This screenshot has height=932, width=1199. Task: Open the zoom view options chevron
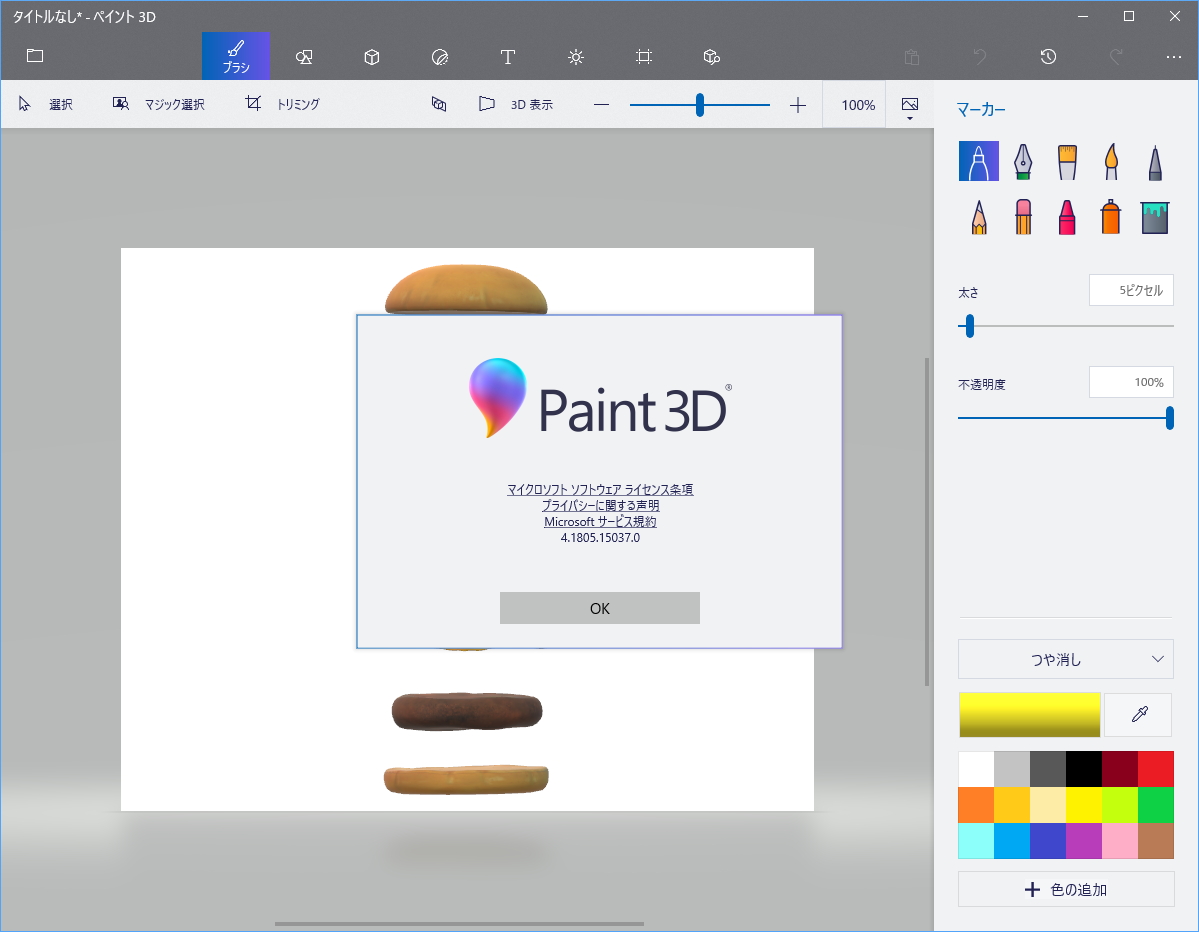pyautogui.click(x=909, y=110)
